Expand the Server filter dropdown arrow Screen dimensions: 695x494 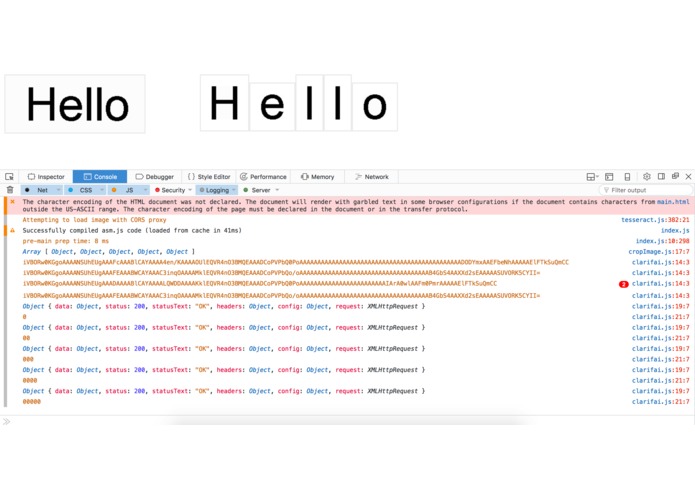[x=277, y=190]
